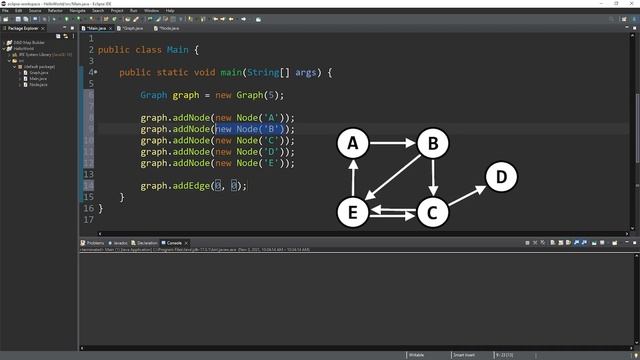Screen dimensions: 640x360
Task: Click the console vertical scrollbar
Action: click(636, 300)
